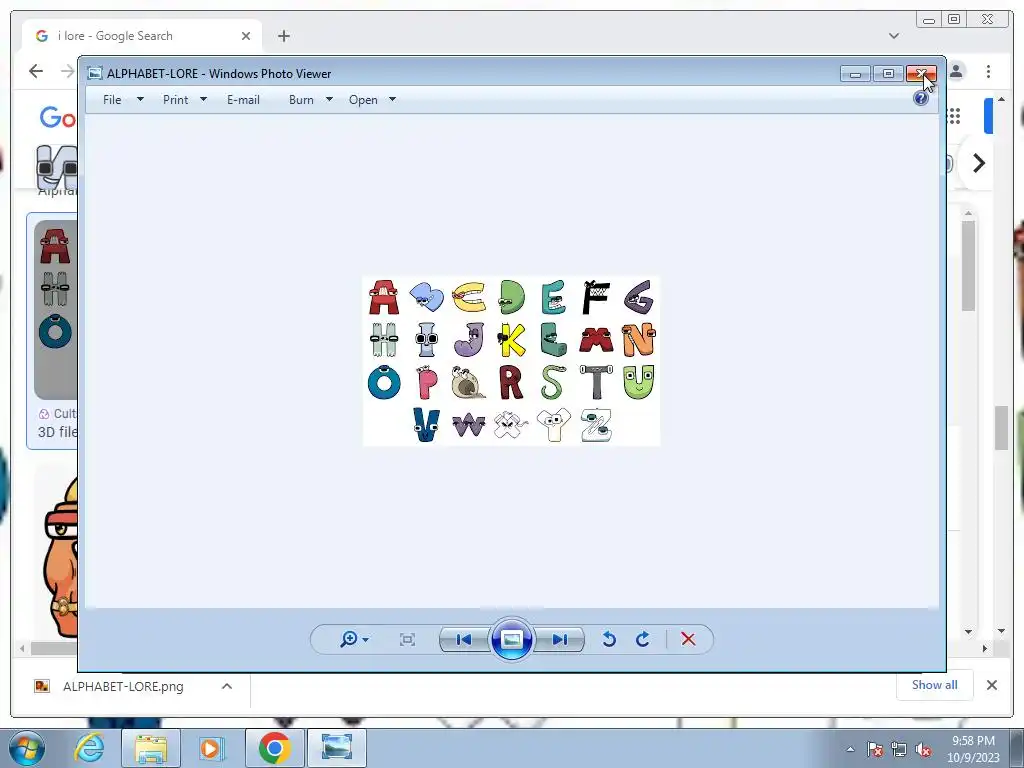Open volume tray icon
The height and width of the screenshot is (768, 1024).
[923, 749]
